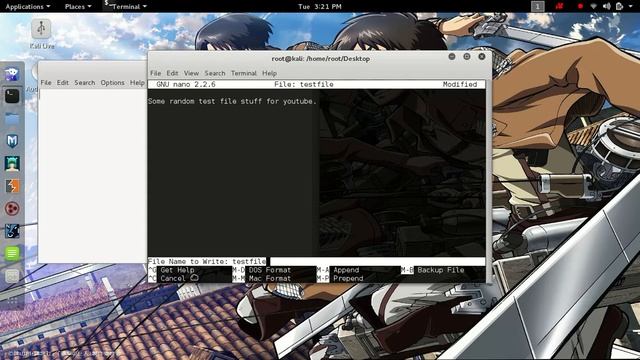Click the terminal title bar root@kali

(x=320, y=59)
